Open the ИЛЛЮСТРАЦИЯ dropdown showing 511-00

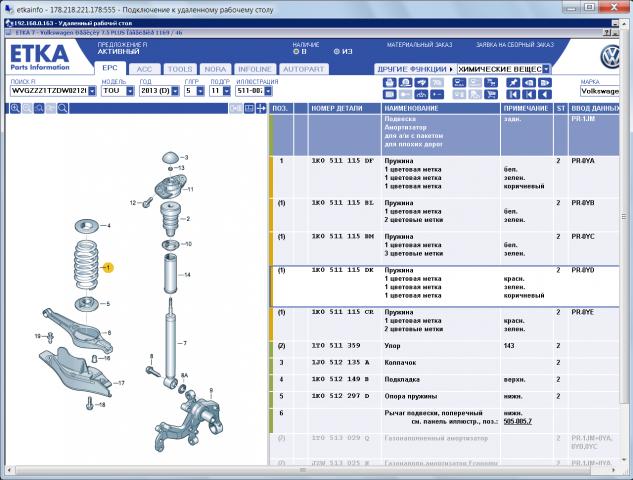click(x=268, y=91)
